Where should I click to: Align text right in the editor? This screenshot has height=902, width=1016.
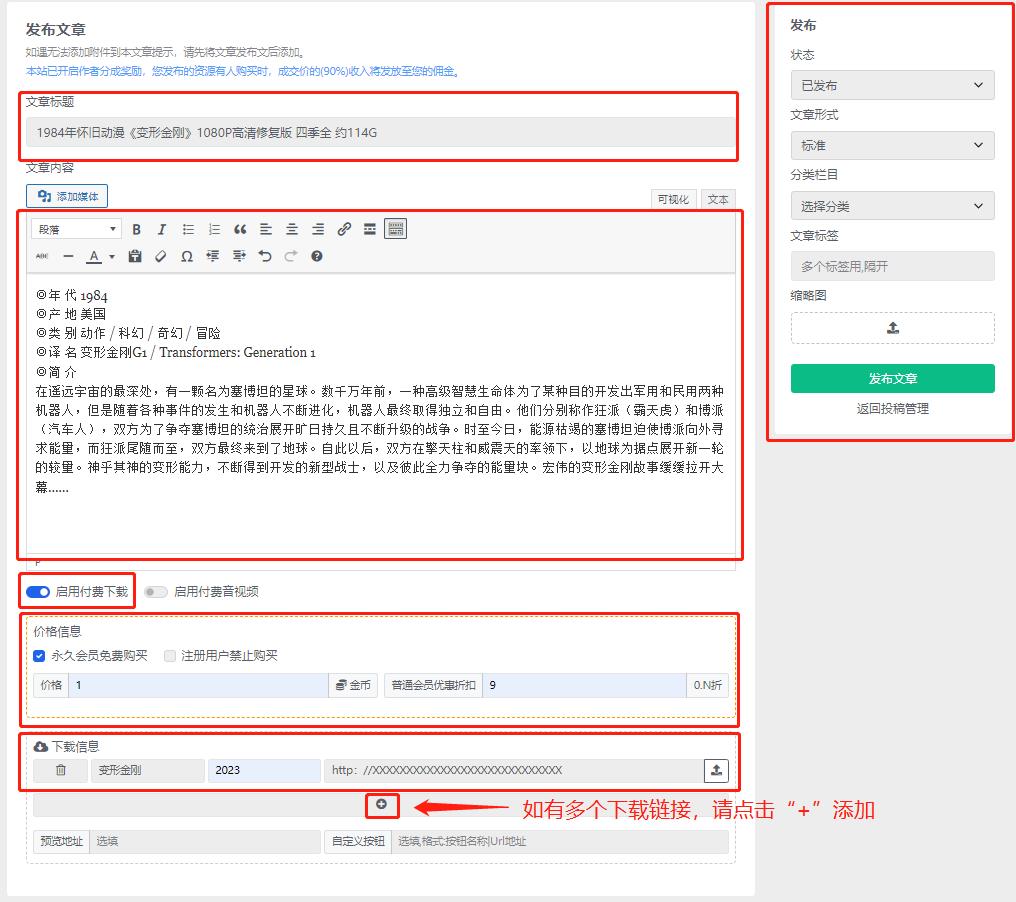[x=318, y=229]
